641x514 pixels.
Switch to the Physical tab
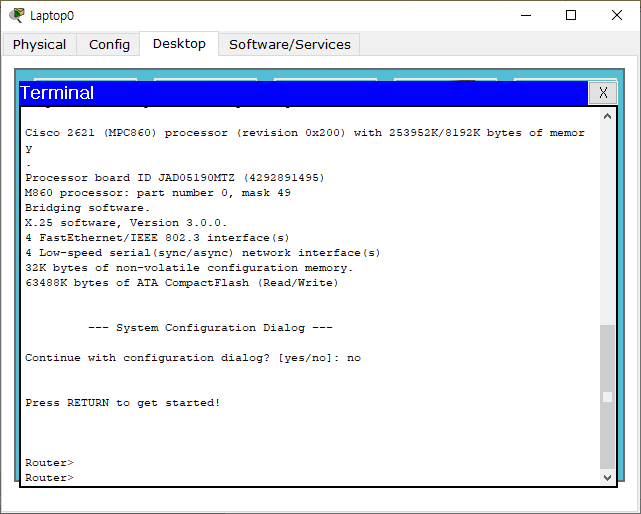coord(39,44)
